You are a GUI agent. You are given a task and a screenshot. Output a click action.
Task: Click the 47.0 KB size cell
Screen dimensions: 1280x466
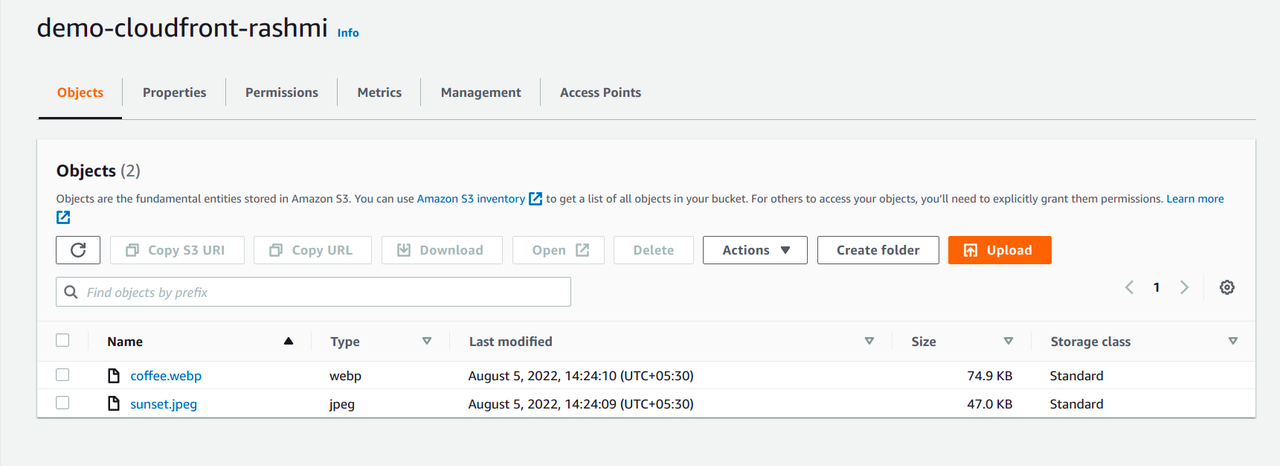click(989, 404)
